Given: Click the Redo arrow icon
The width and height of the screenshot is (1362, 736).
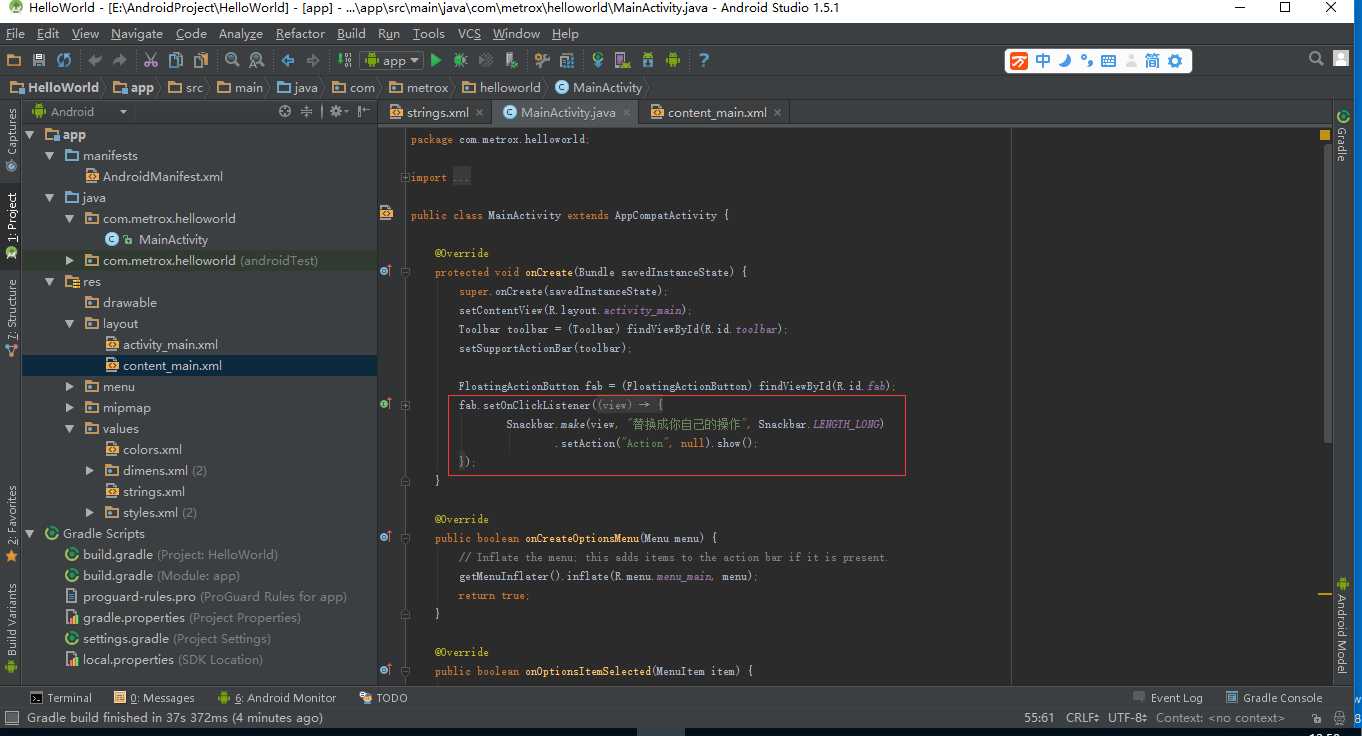Looking at the screenshot, I should 120,61.
